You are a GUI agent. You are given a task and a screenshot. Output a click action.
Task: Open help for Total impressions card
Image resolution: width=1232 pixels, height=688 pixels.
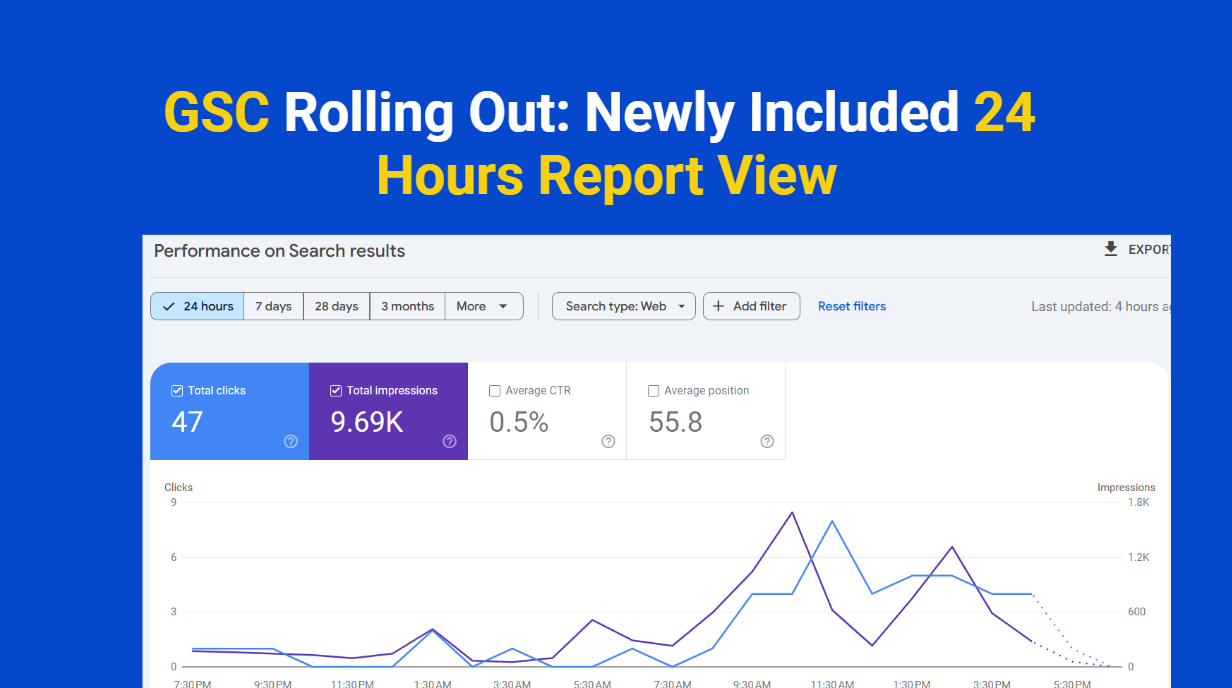pyautogui.click(x=449, y=441)
